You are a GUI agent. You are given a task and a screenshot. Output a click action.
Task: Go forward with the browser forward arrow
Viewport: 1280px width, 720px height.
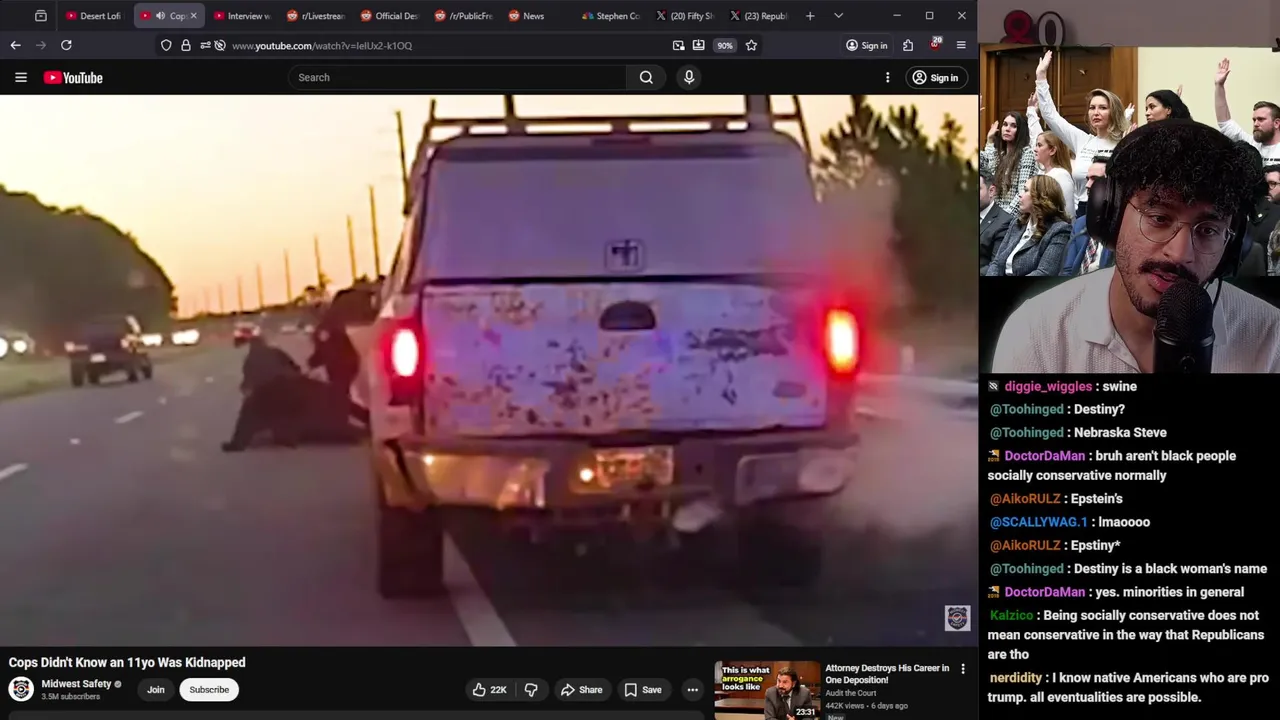click(41, 45)
